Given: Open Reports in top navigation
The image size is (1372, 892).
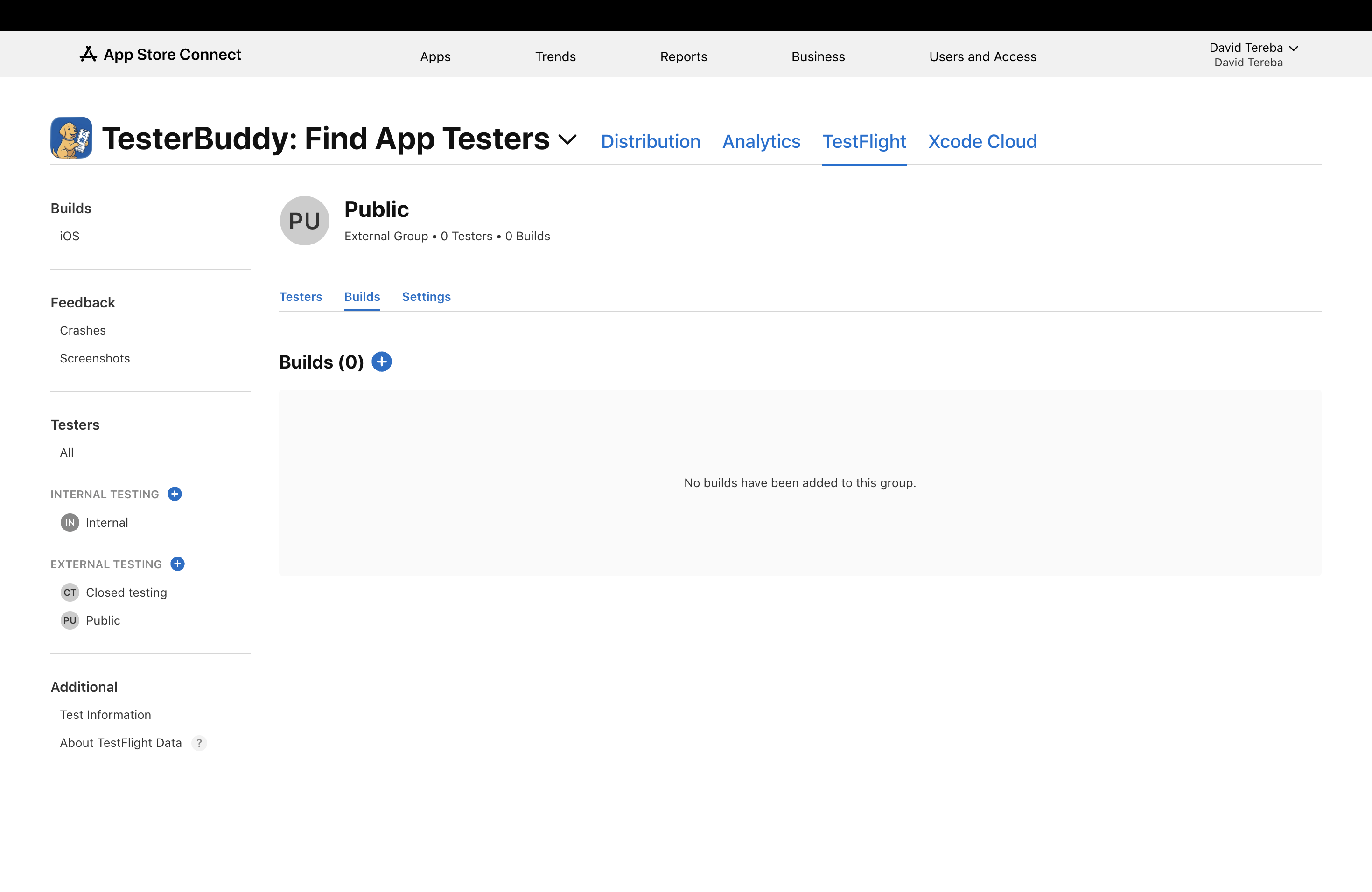Looking at the screenshot, I should [684, 56].
